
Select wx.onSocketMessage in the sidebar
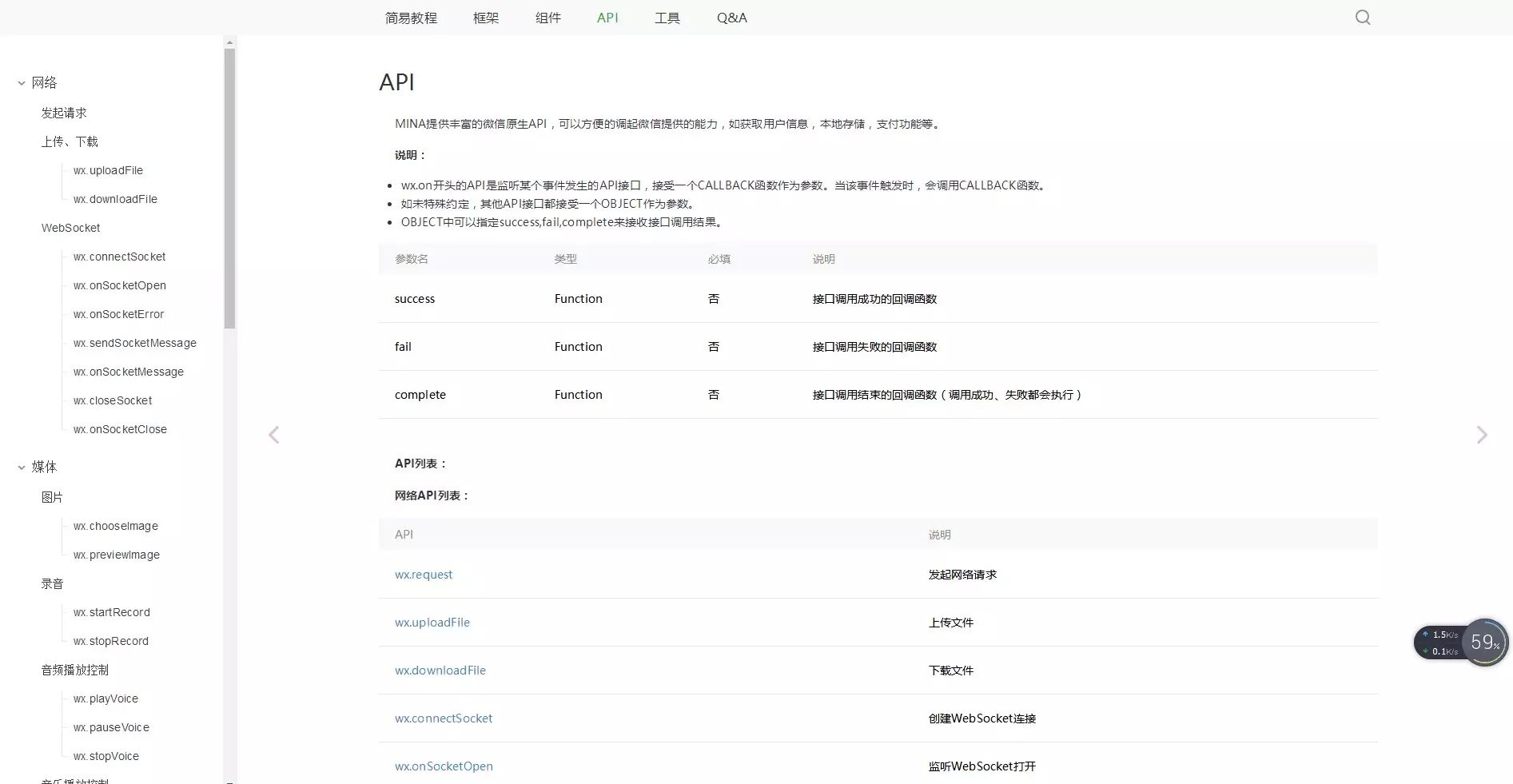tap(128, 372)
